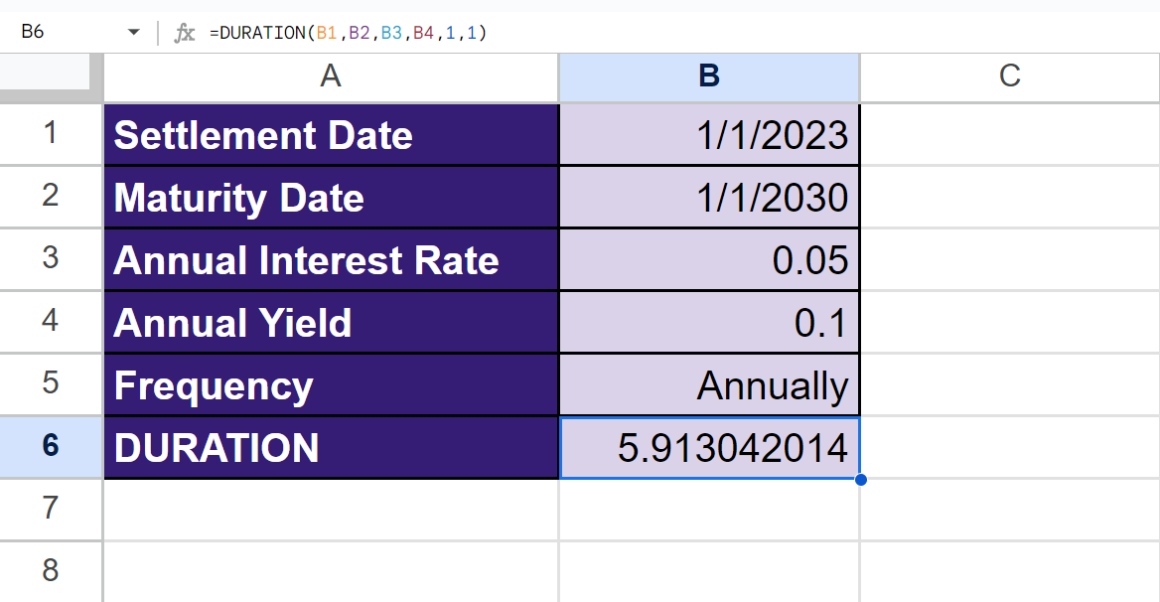
Task: Select column header A
Action: coord(330,77)
